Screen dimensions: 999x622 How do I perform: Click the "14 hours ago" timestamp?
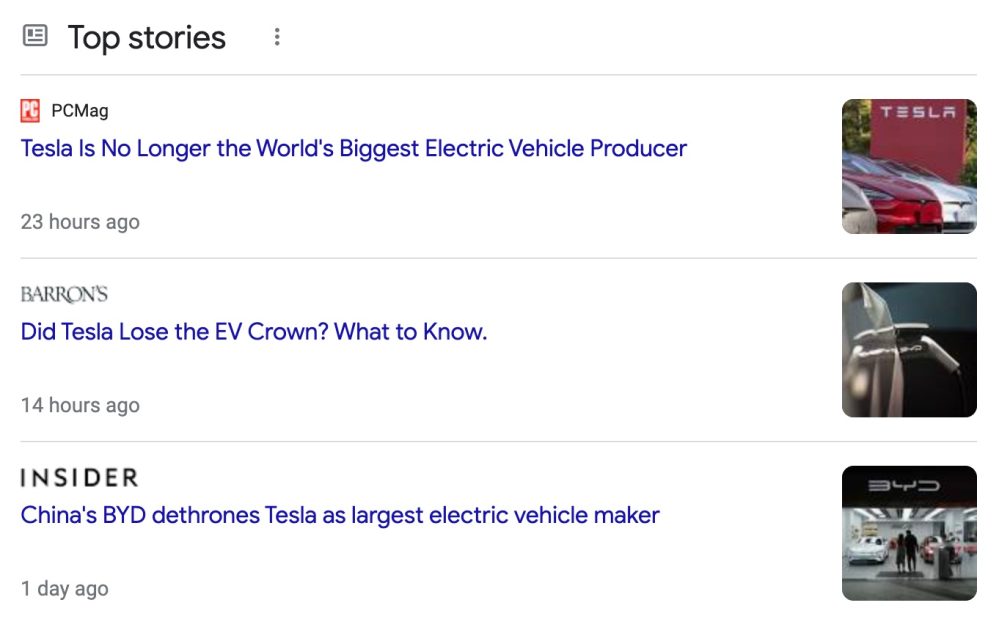pos(80,405)
